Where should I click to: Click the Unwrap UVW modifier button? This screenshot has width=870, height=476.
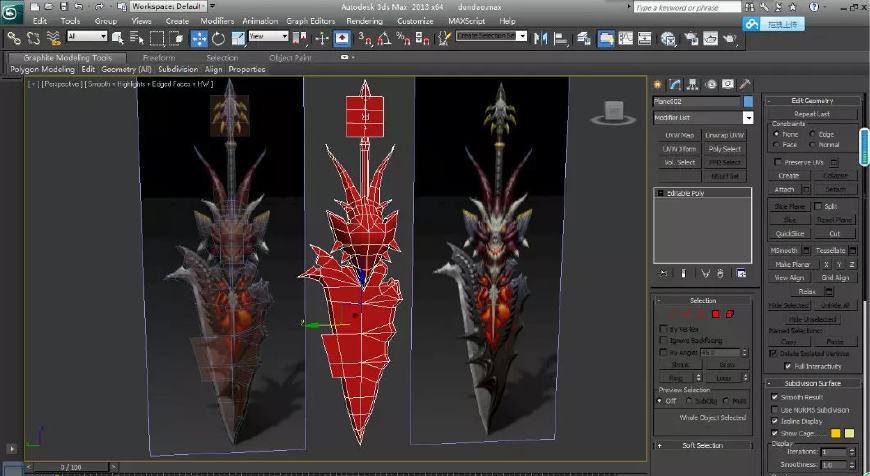[725, 135]
